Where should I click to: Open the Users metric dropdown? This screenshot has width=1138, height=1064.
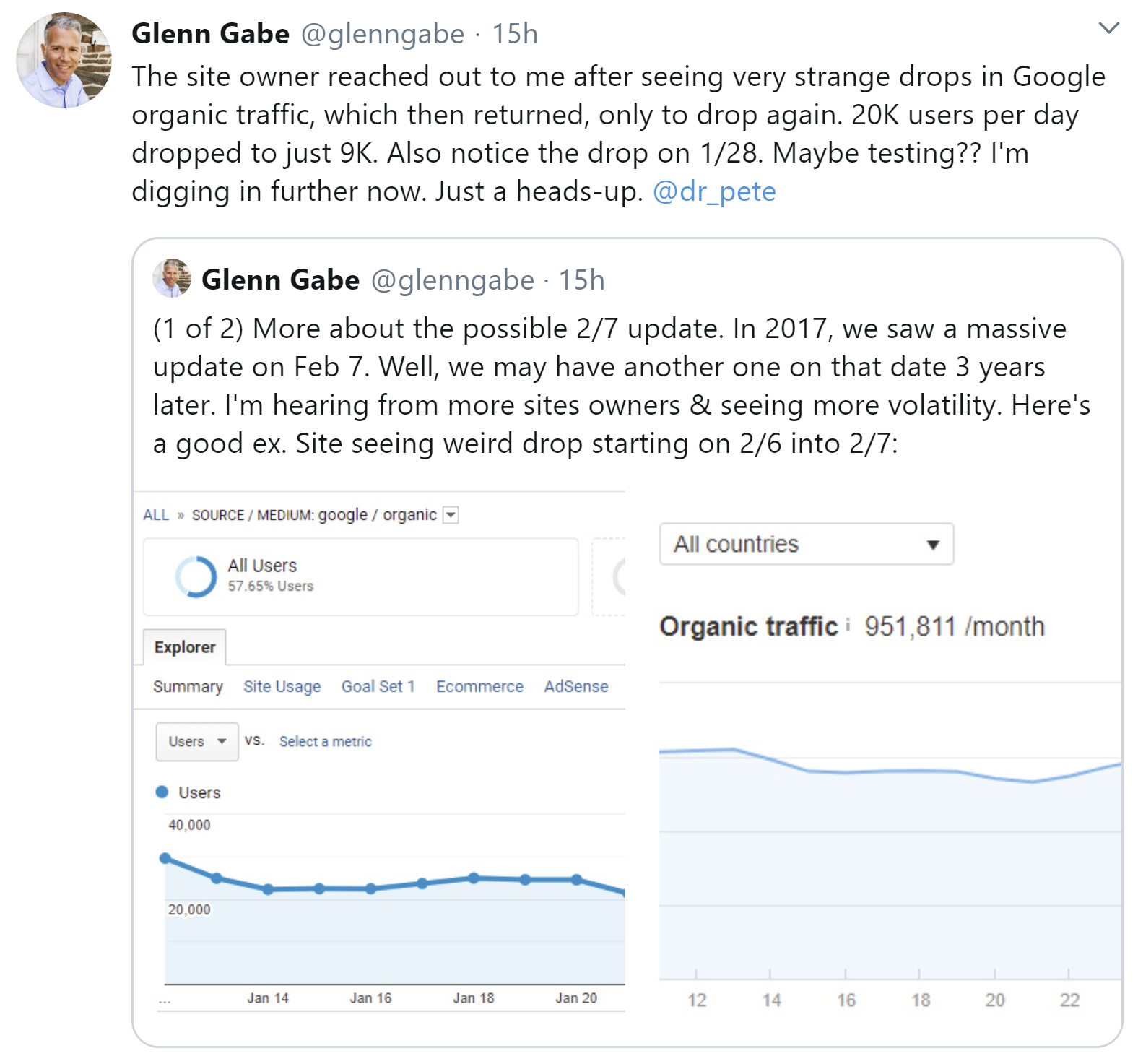tap(196, 740)
